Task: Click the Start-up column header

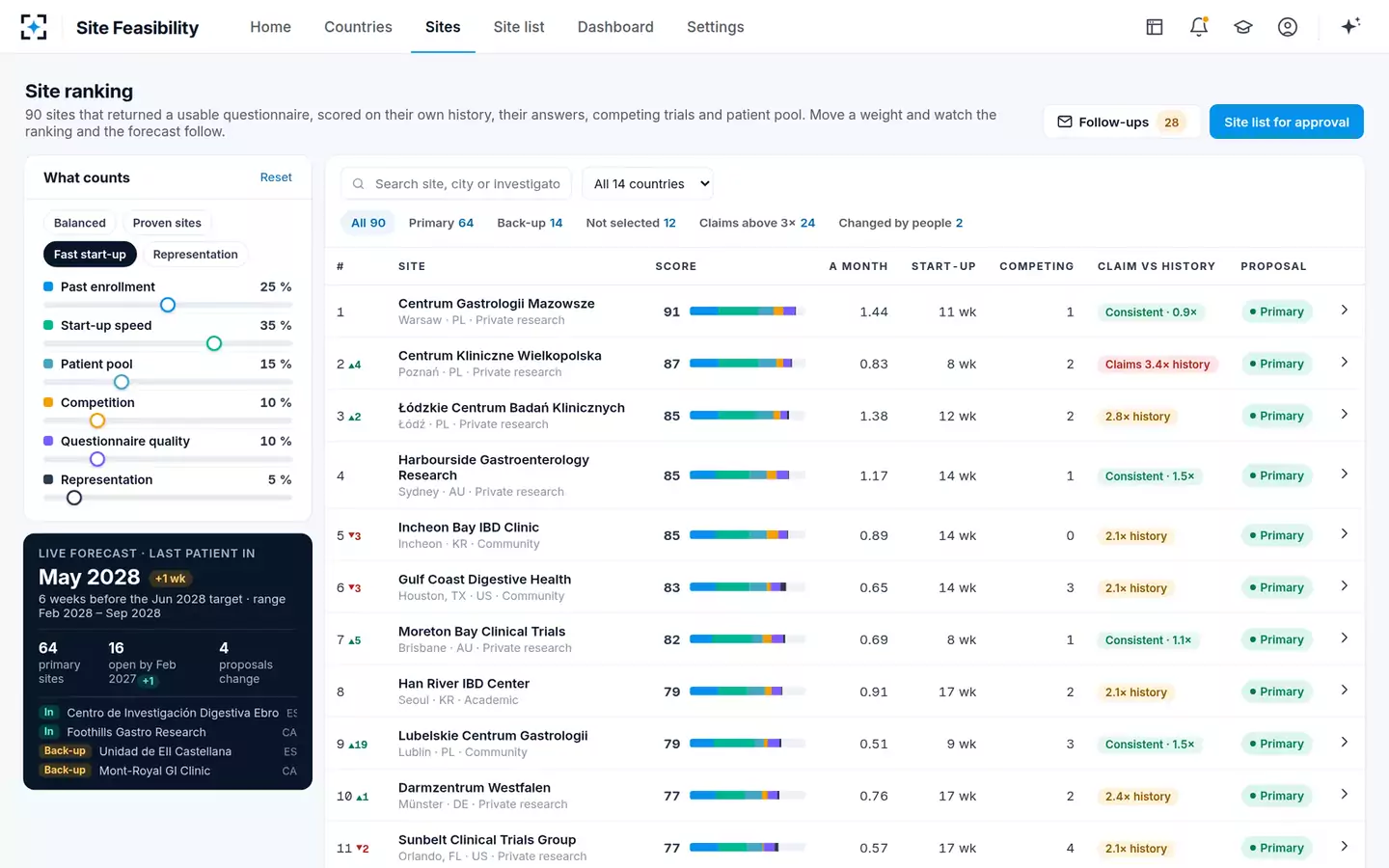Action: (x=943, y=266)
